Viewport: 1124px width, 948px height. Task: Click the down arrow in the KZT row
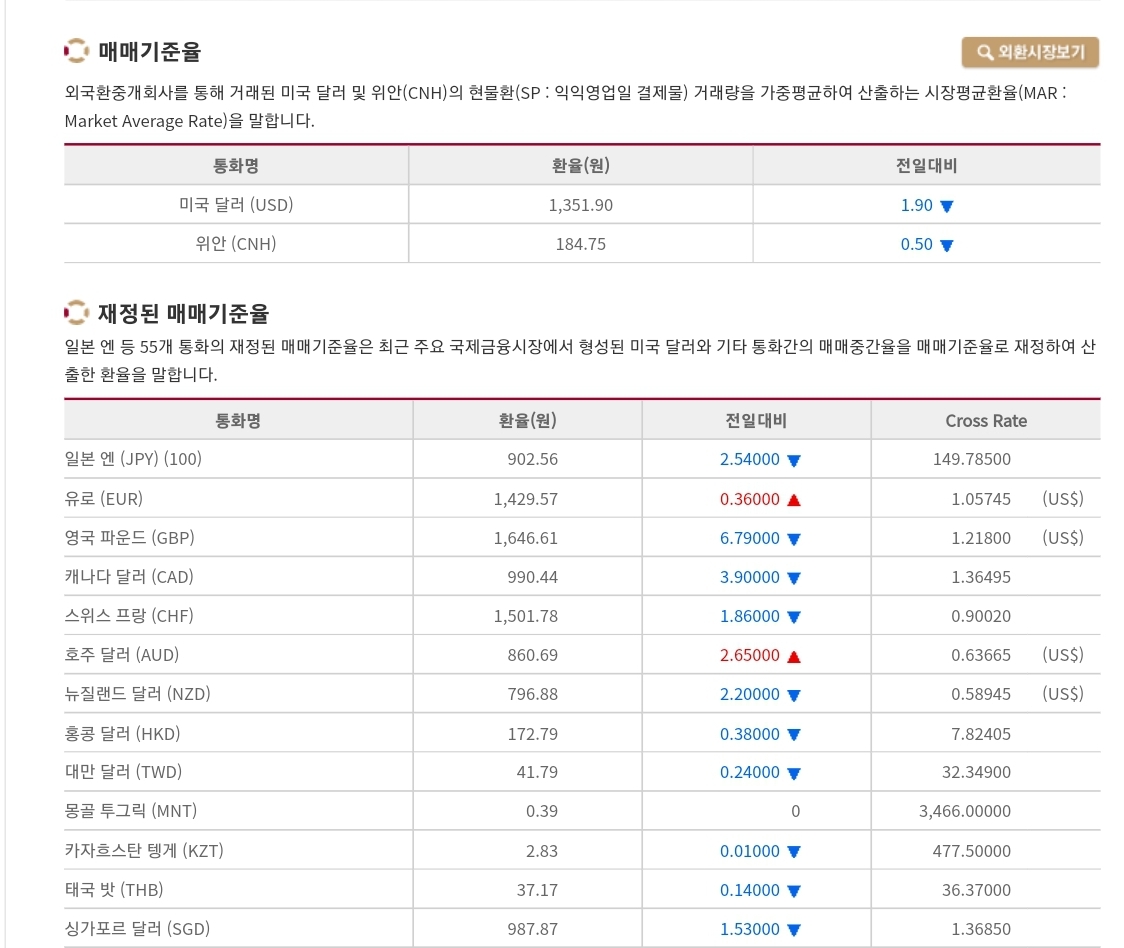[x=794, y=852]
